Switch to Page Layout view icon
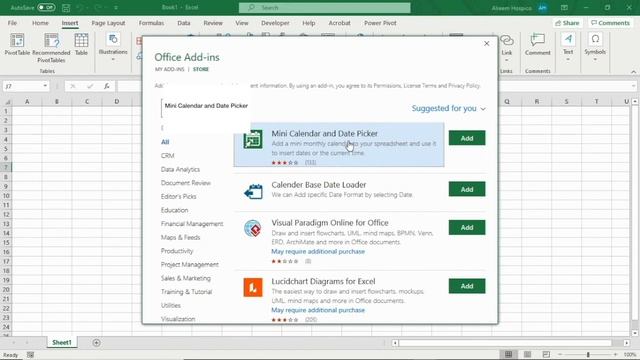640x360 pixels. click(527, 354)
